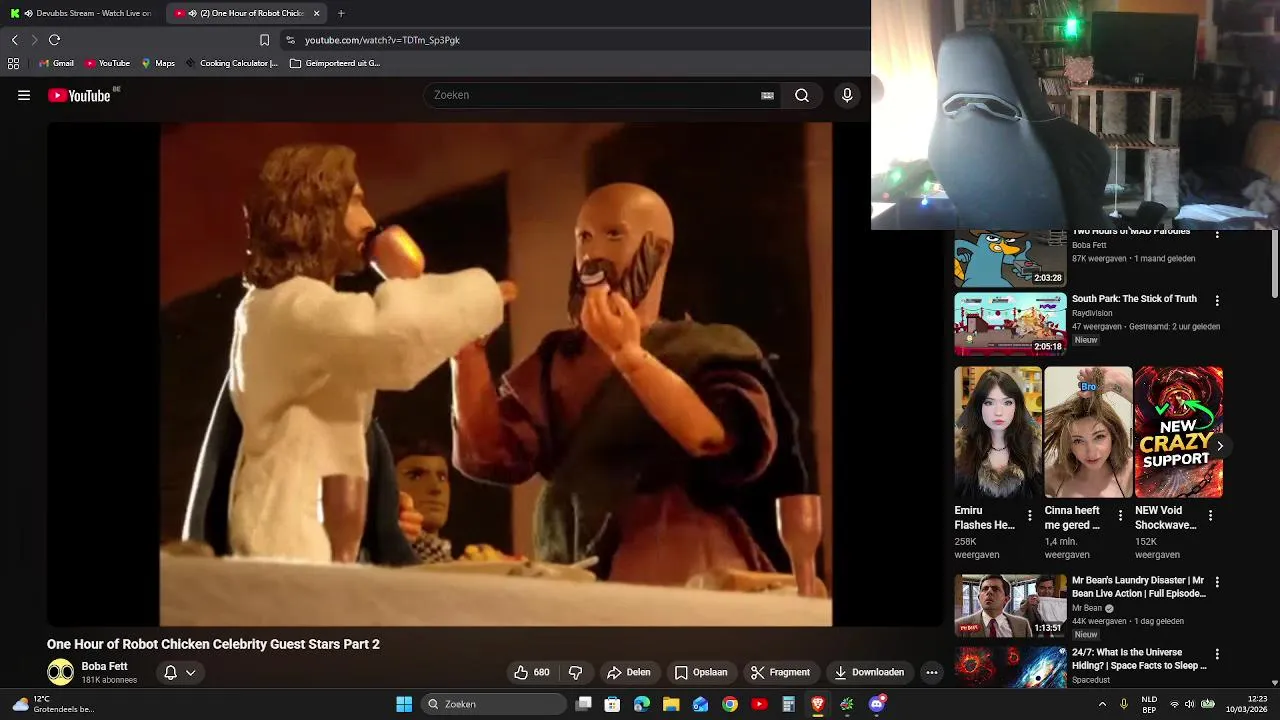The image size is (1280, 720).
Task: Open options menu for Emiru short
Action: point(1030,516)
